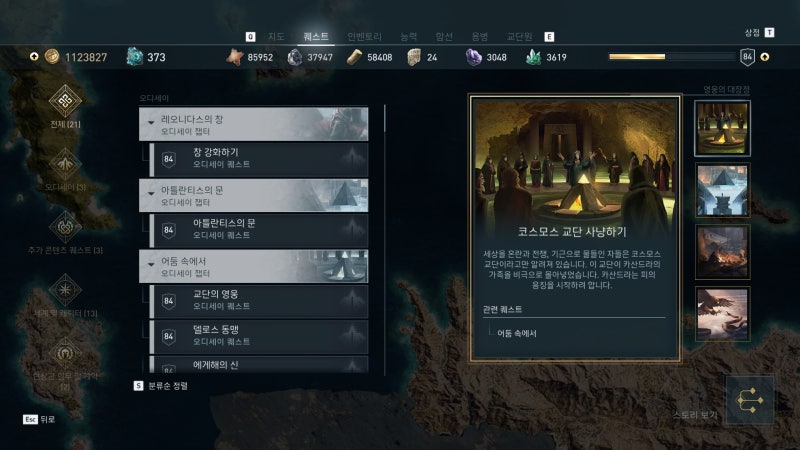This screenshot has width=800, height=450.
Task: Click the level 84 shield icon
Action: pos(747,57)
